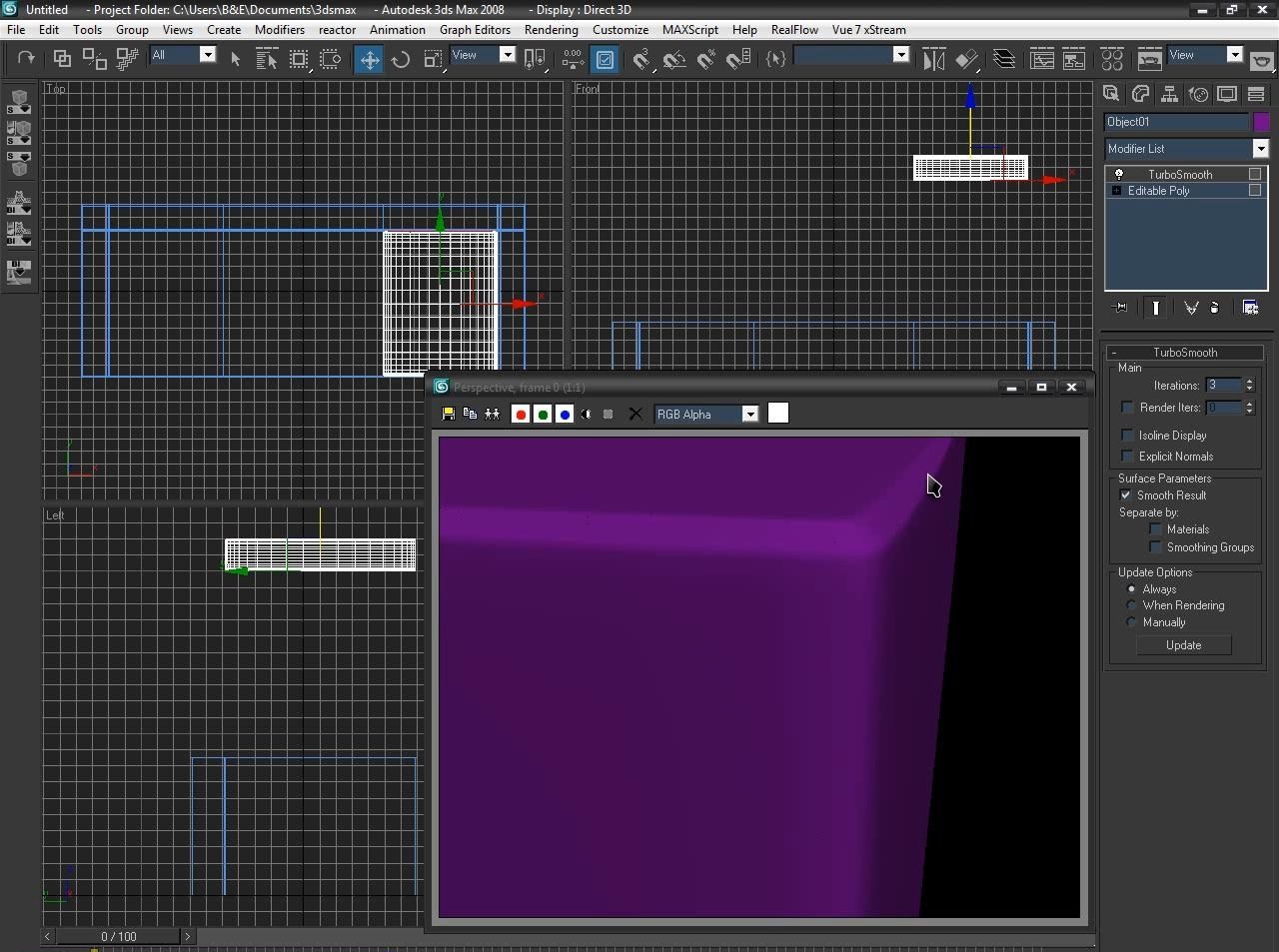Open the Hierarchy panel tab icon
1279x952 pixels.
pos(1169,94)
